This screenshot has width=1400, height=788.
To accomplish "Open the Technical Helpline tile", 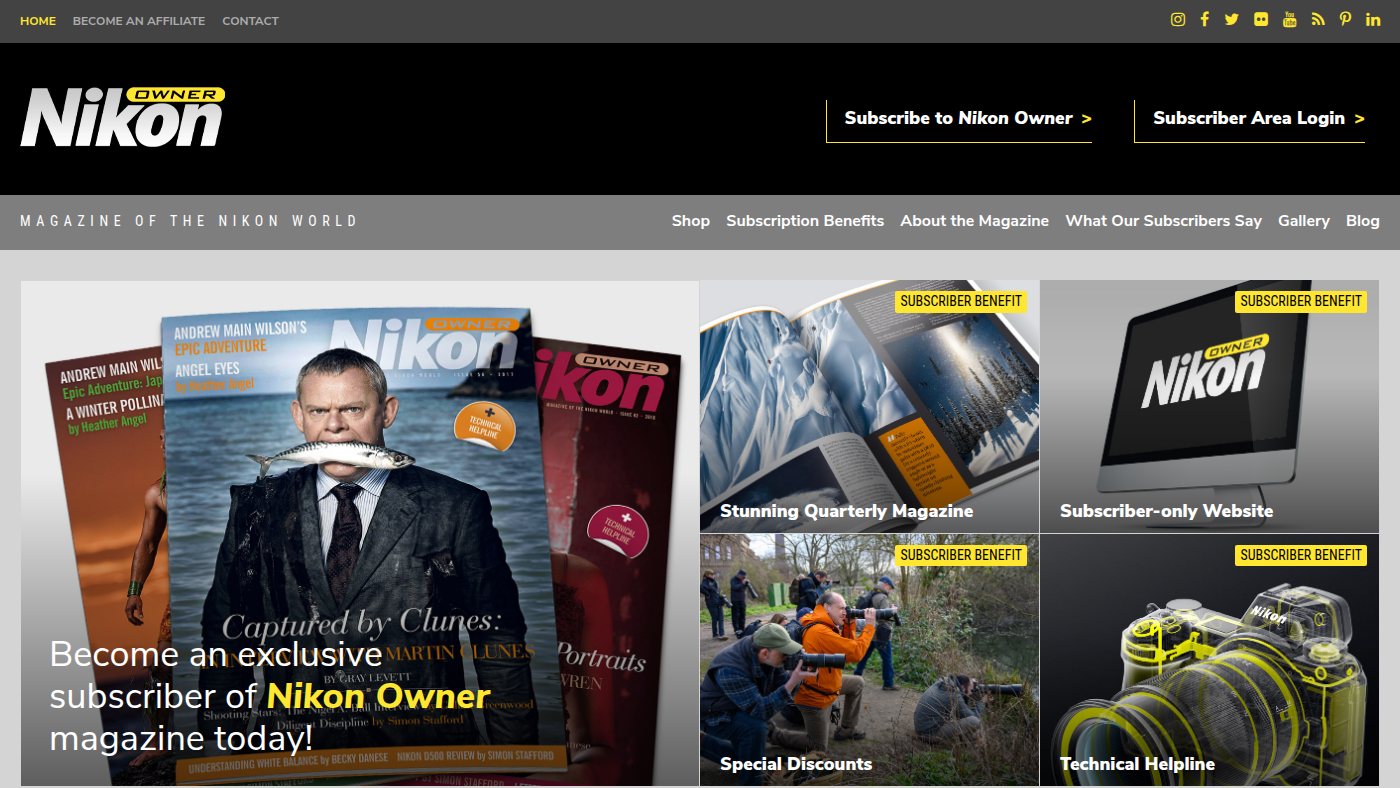I will point(1209,660).
